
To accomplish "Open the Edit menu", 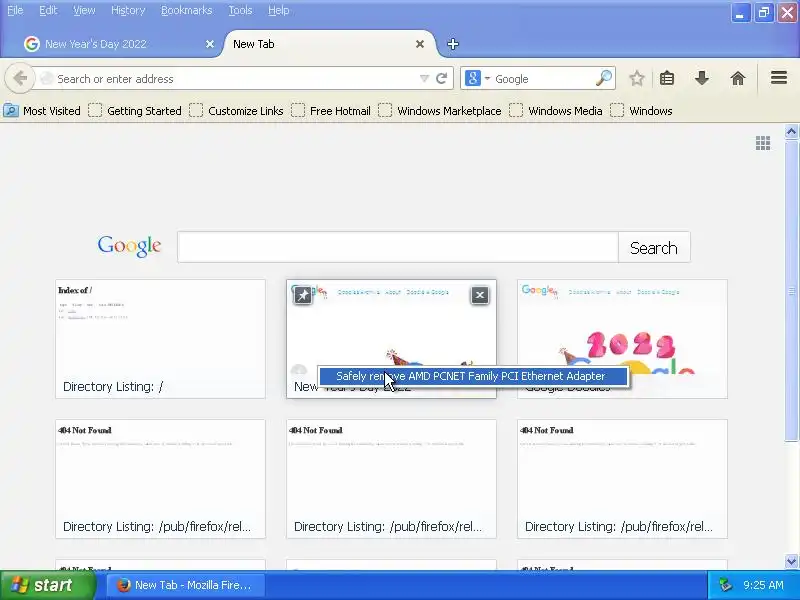I will pos(48,10).
